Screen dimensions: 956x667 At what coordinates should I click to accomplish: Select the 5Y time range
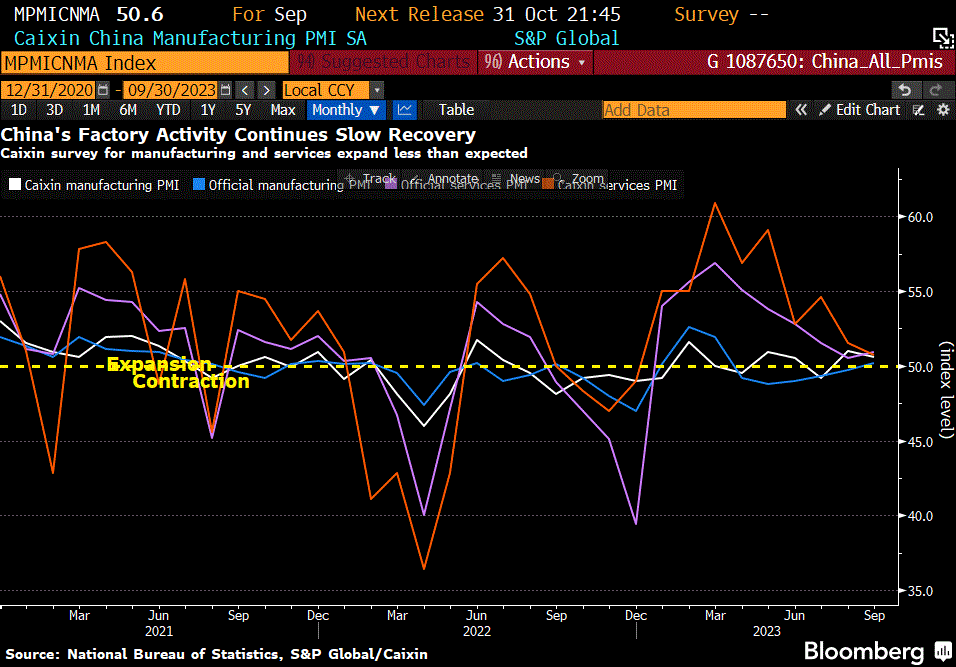(x=243, y=110)
